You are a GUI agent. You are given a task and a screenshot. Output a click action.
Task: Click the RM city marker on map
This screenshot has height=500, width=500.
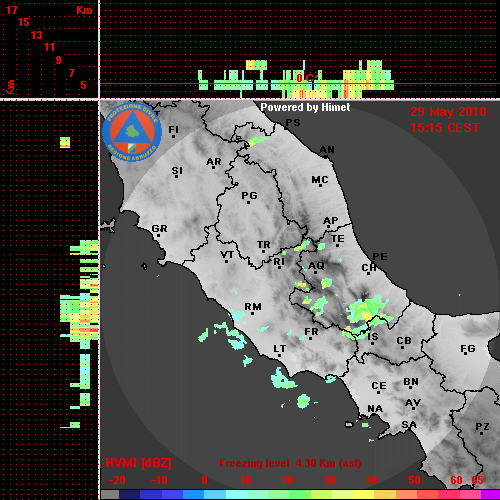[x=252, y=313]
